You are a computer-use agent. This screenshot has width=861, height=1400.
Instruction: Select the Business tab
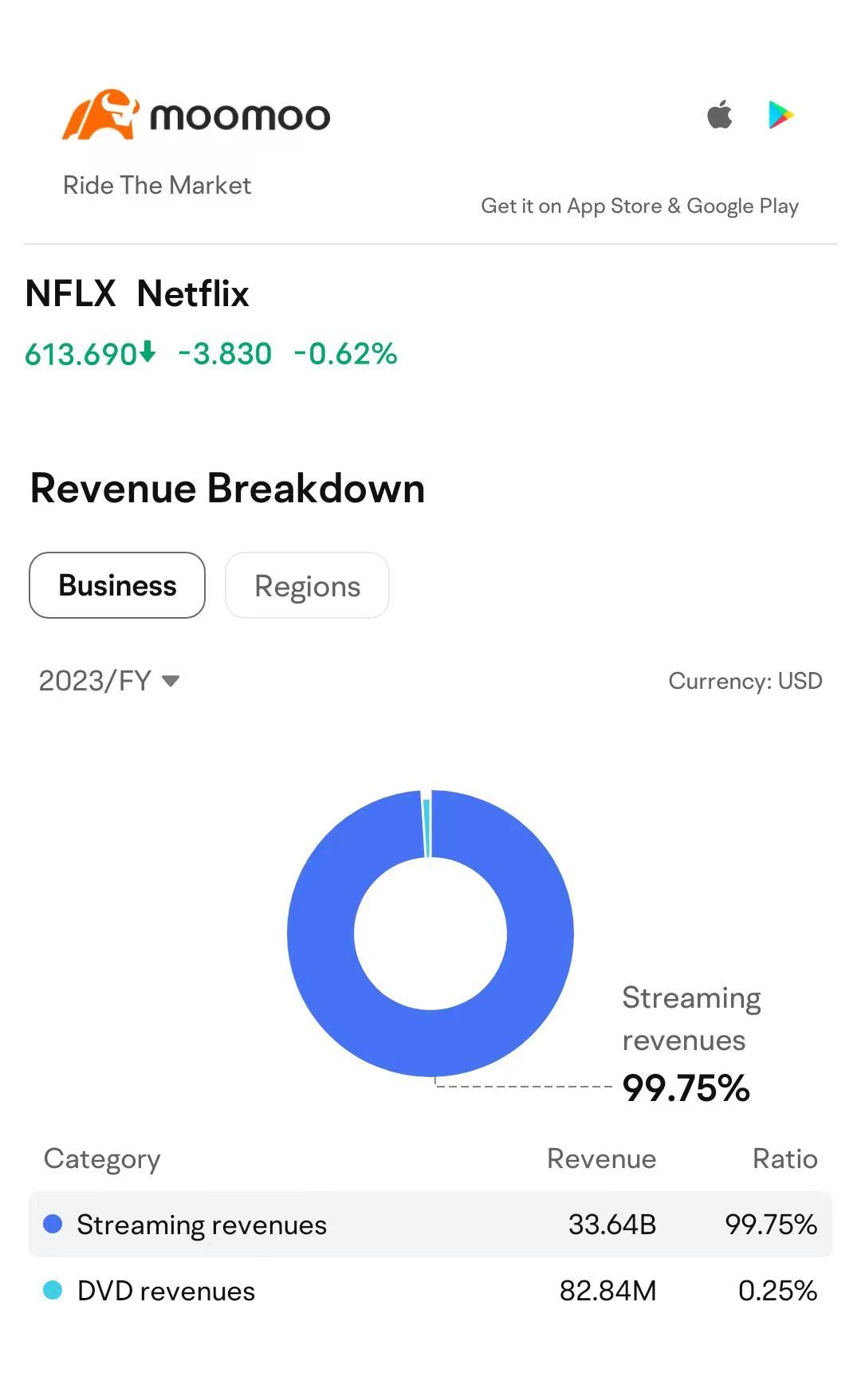pos(117,585)
